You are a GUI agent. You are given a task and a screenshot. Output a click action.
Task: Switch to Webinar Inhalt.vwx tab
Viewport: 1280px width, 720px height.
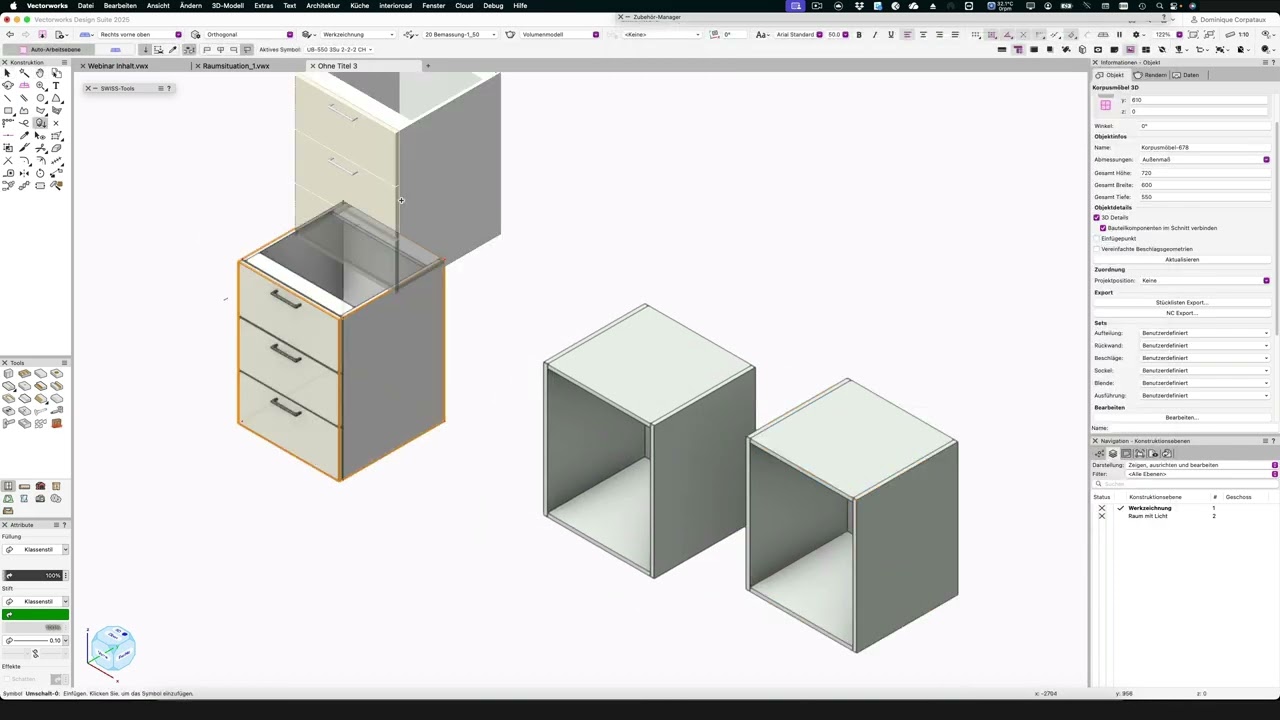tap(118, 66)
